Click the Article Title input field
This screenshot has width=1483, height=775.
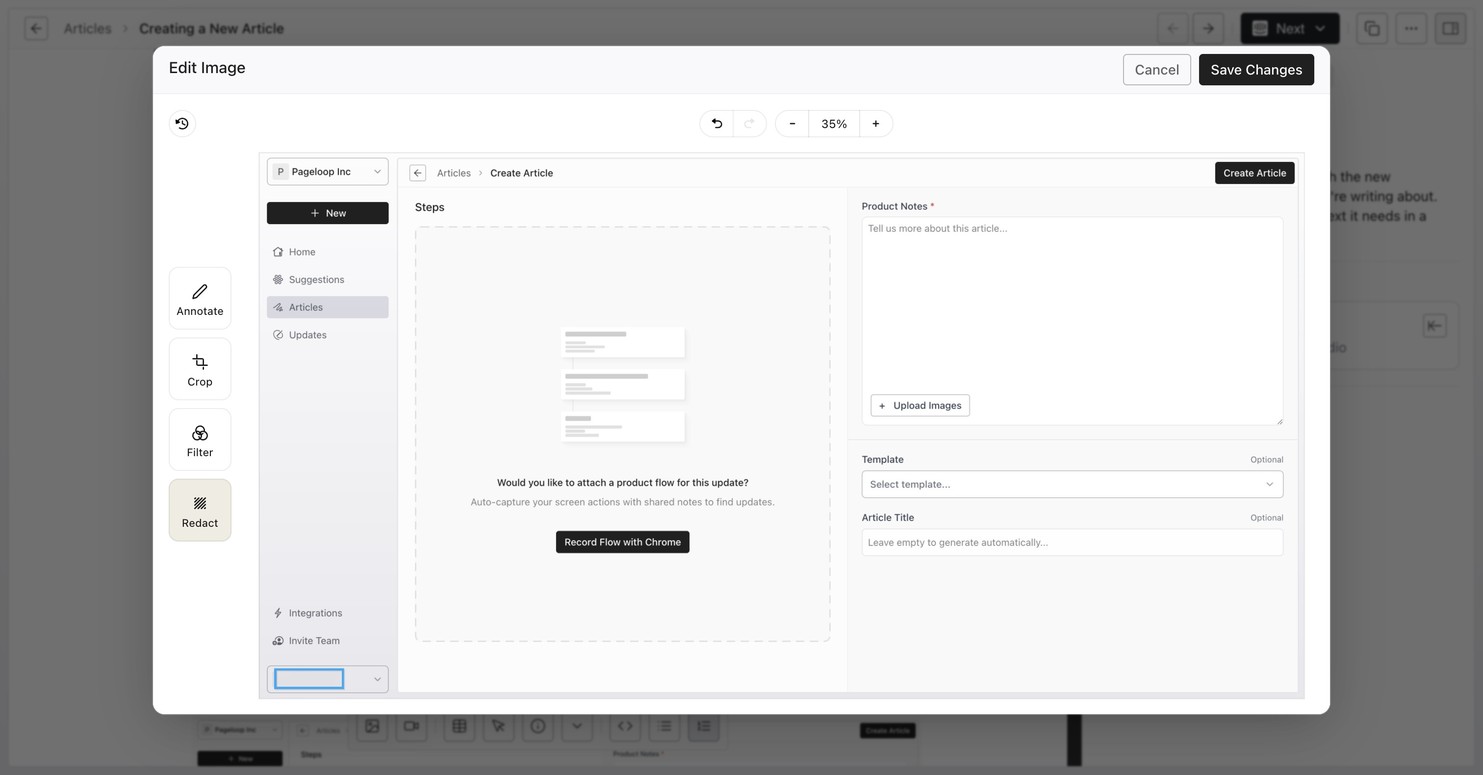click(1072, 542)
